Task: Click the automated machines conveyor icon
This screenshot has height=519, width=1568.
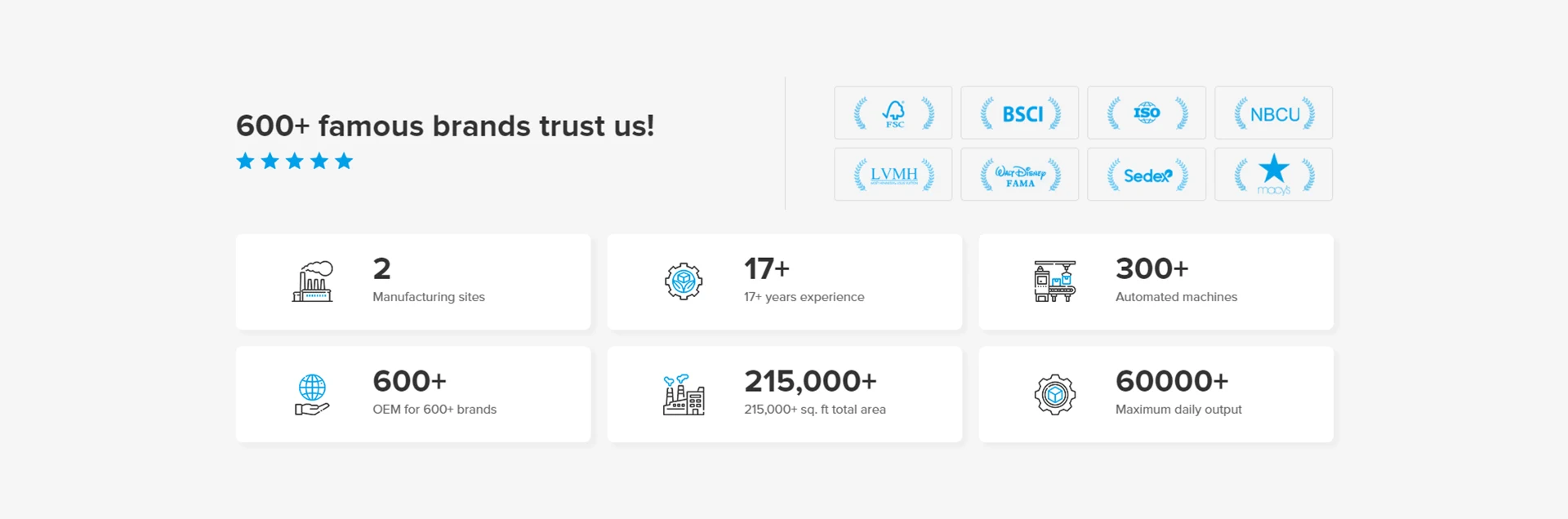Action: [x=1055, y=282]
